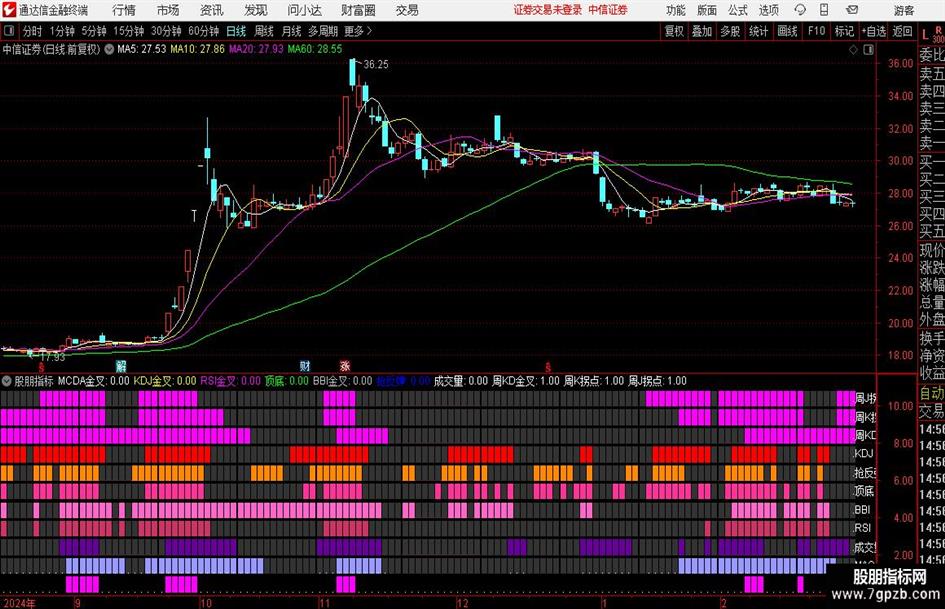
Task: Click the KDJ金叉: 0.00 indicator value
Action: (165, 381)
